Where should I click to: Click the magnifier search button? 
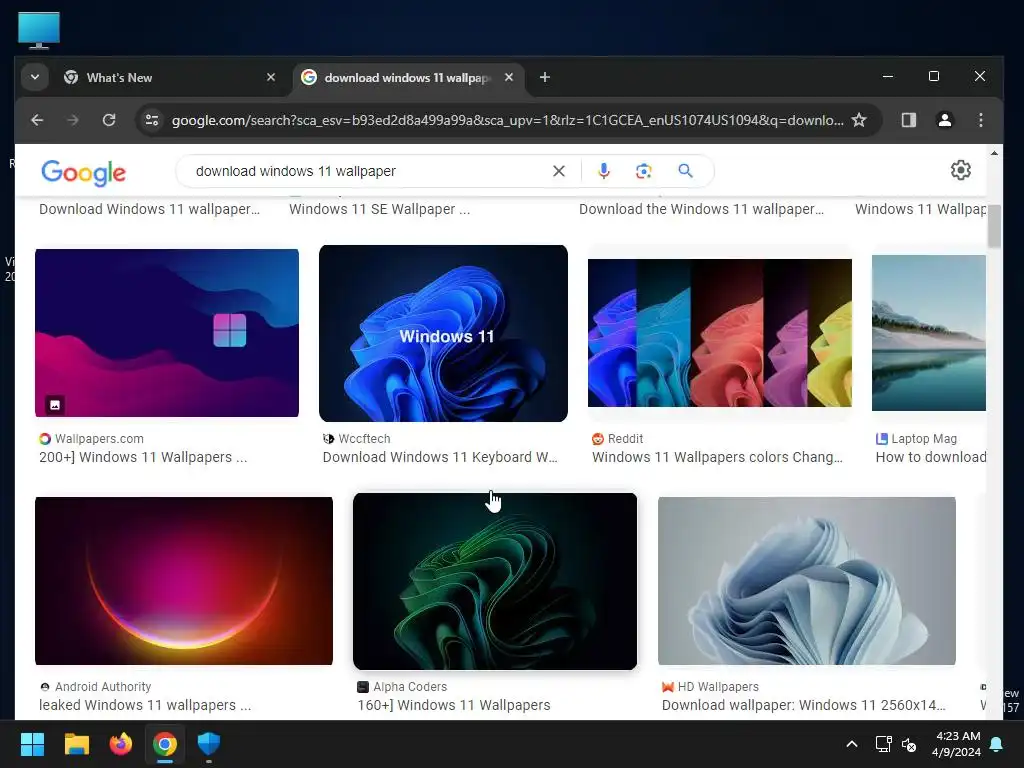tap(685, 171)
